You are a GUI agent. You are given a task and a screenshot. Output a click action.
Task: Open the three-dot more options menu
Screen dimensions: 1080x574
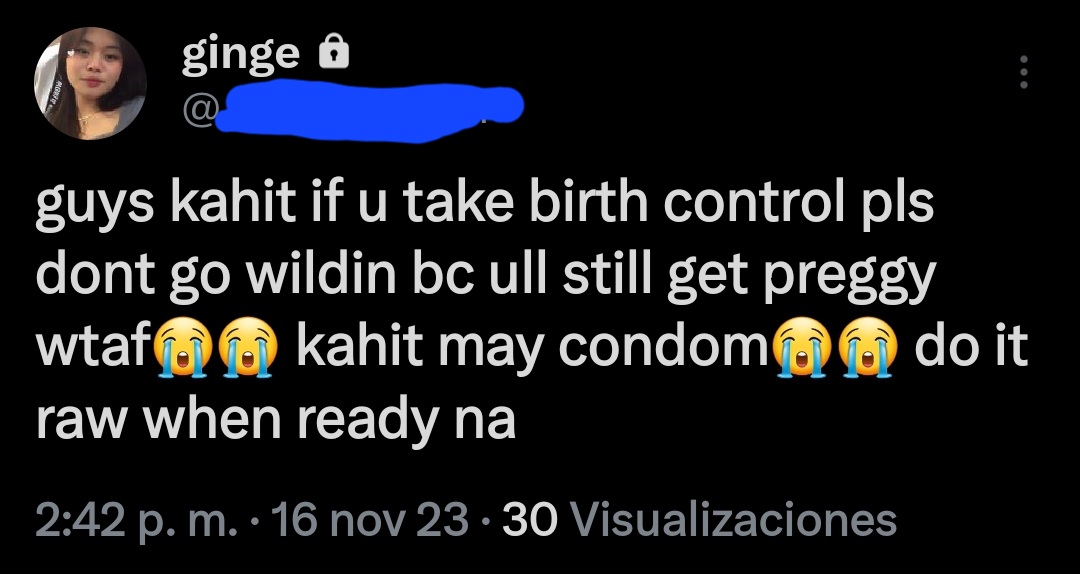point(1024,72)
